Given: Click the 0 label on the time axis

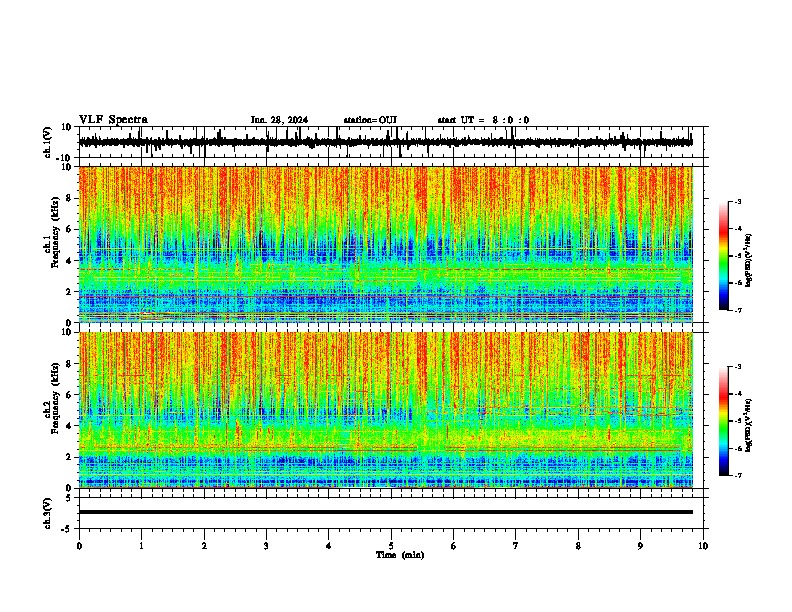Looking at the screenshot, I should pos(79,546).
